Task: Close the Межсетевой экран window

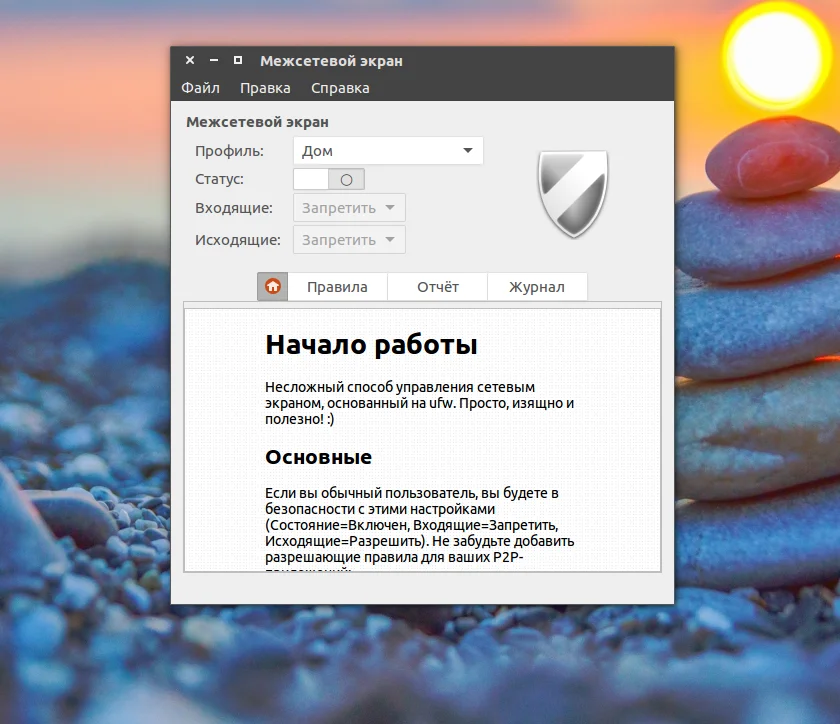Action: tap(190, 61)
